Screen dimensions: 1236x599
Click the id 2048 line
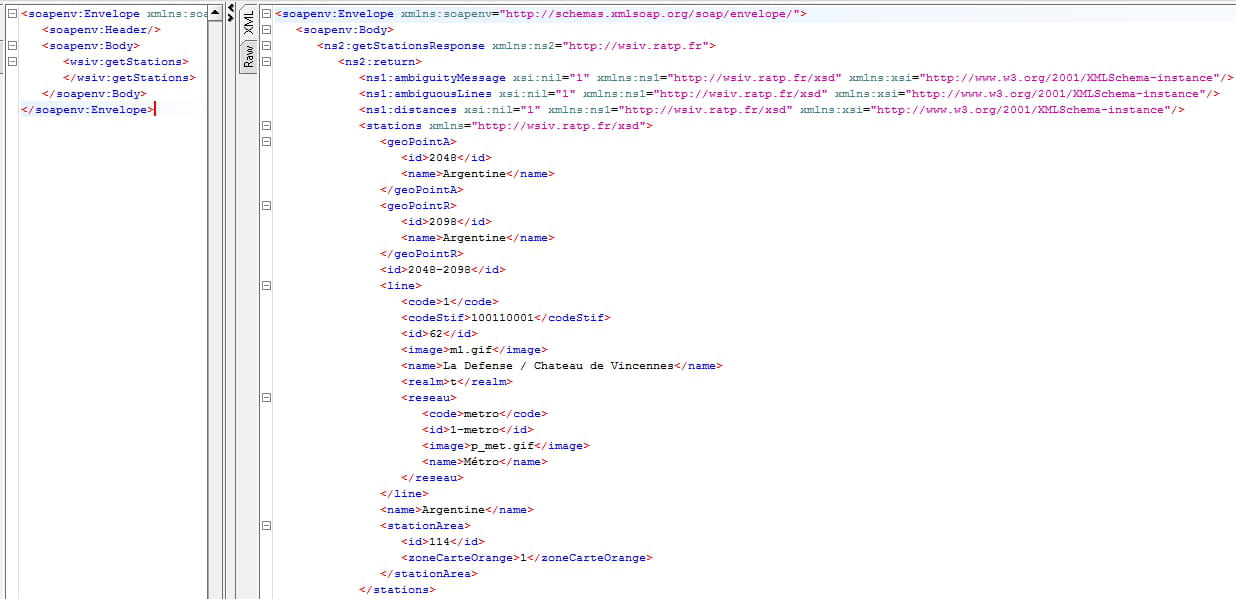coord(446,158)
